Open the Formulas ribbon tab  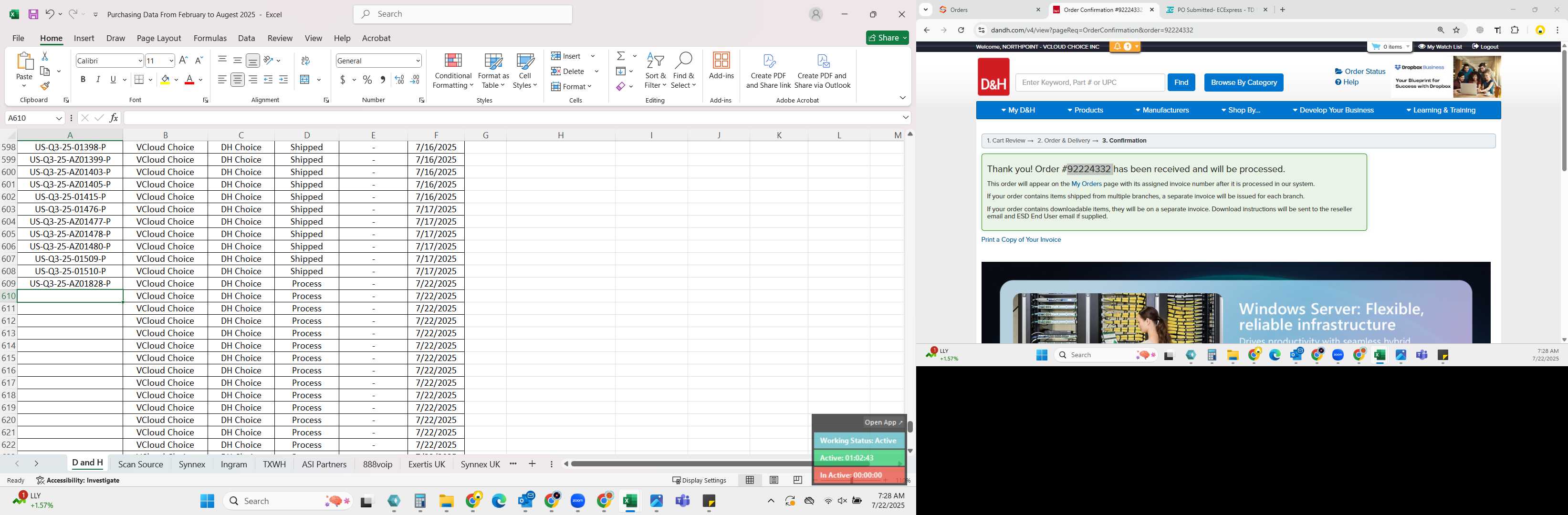[210, 38]
